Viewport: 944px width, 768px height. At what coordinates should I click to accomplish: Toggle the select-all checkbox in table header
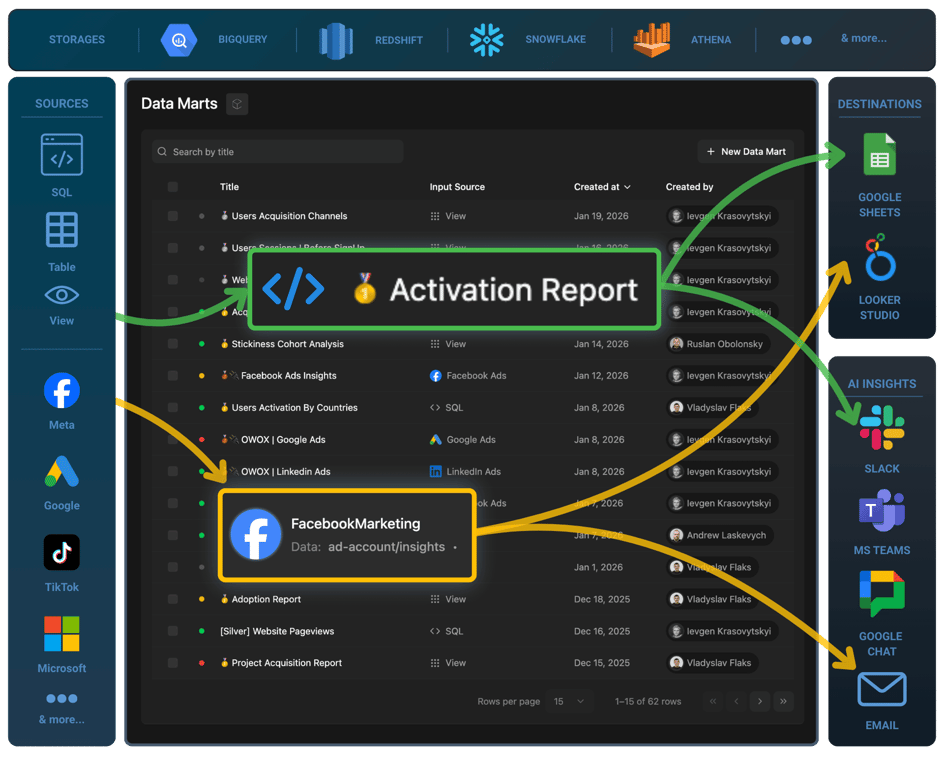[x=173, y=187]
